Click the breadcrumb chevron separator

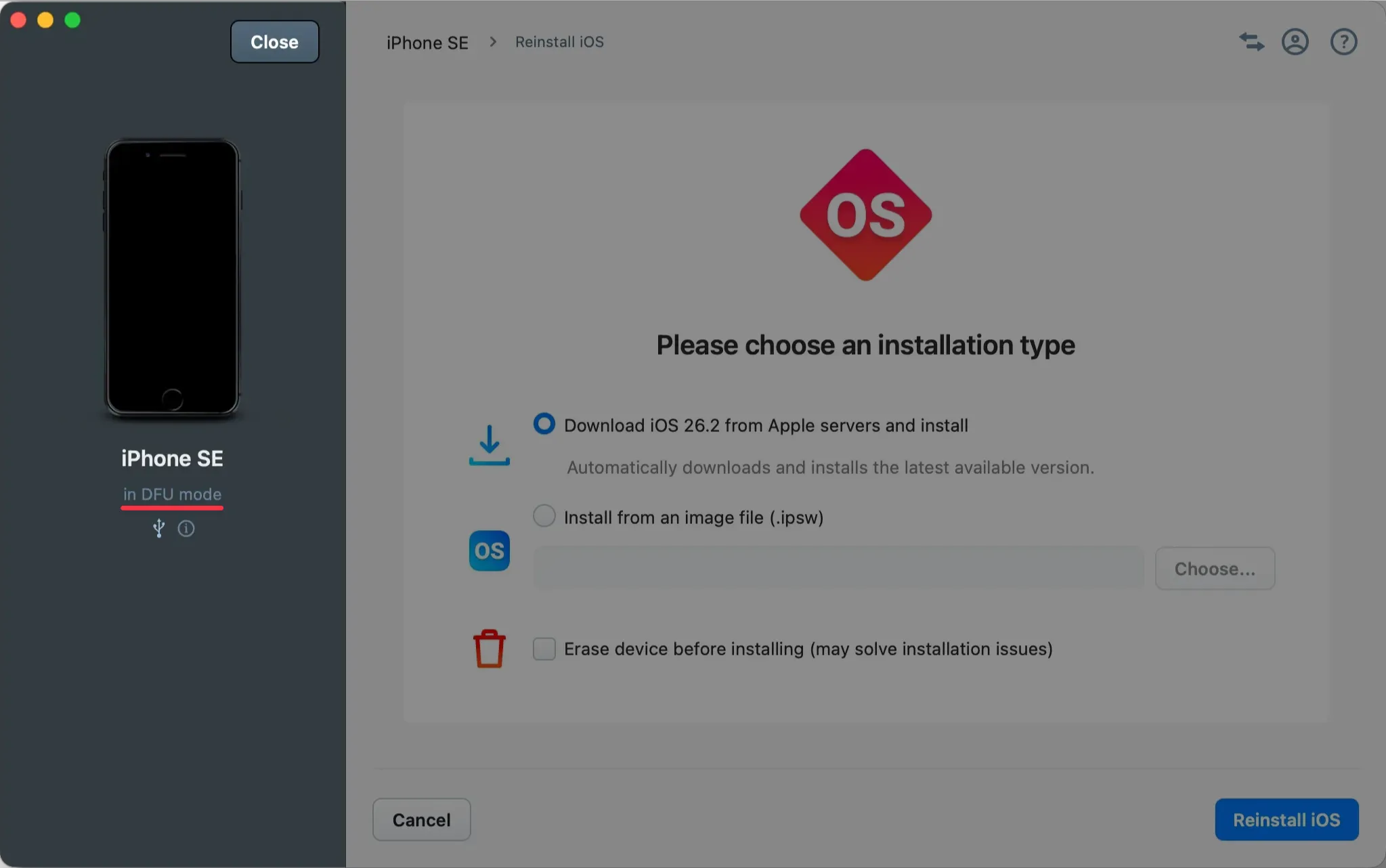493,42
